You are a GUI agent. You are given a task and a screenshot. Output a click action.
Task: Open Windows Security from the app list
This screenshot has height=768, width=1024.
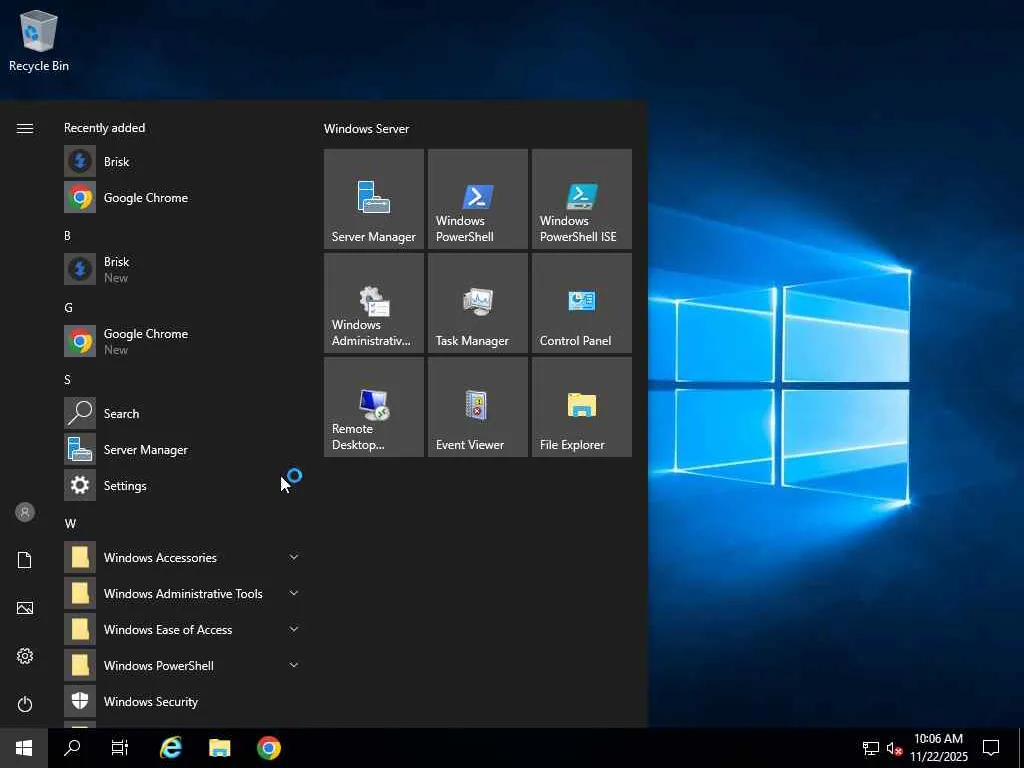pyautogui.click(x=150, y=702)
